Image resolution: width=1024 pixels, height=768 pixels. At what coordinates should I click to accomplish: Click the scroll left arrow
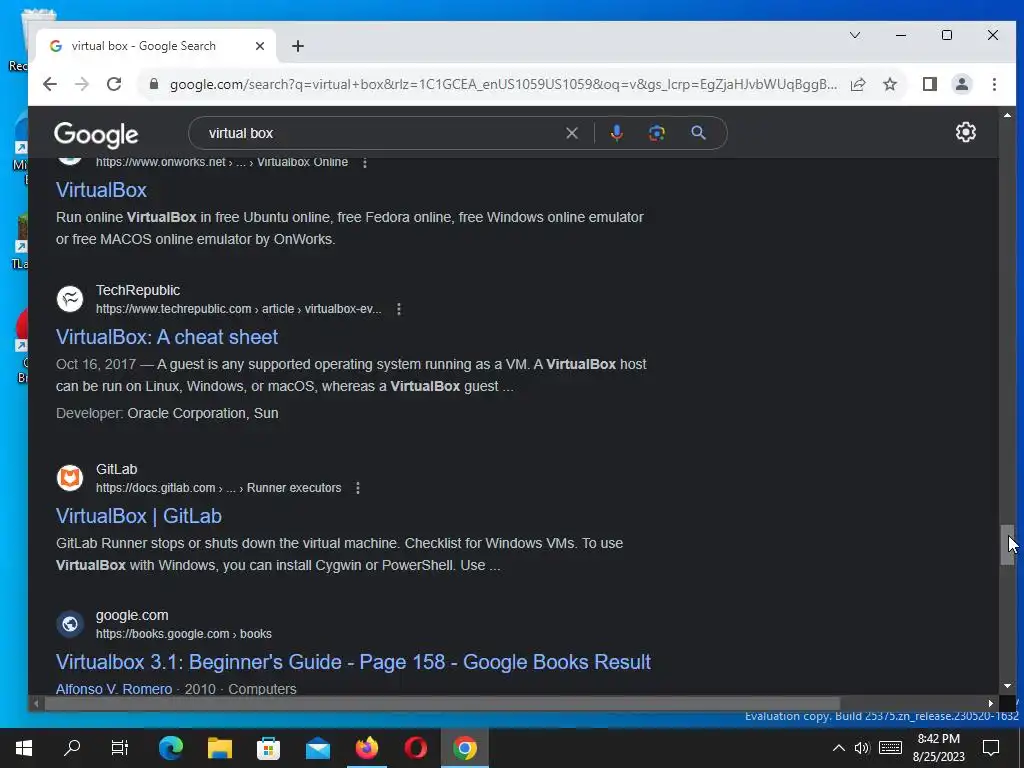pos(36,703)
